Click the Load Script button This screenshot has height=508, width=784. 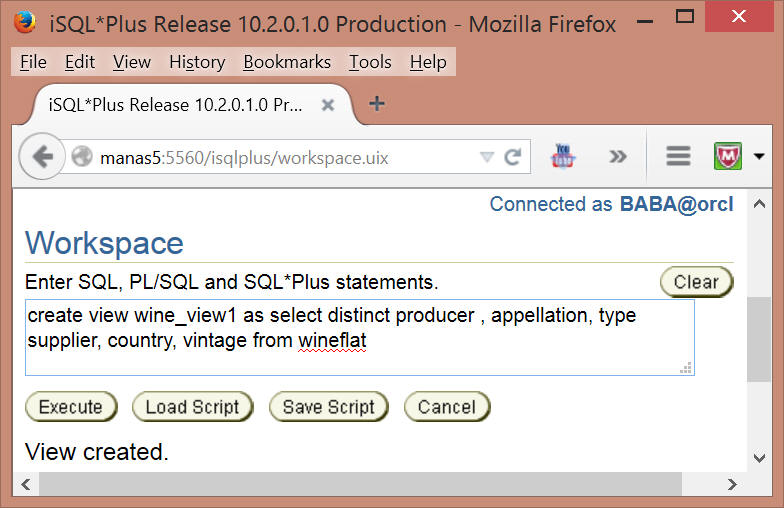[192, 407]
